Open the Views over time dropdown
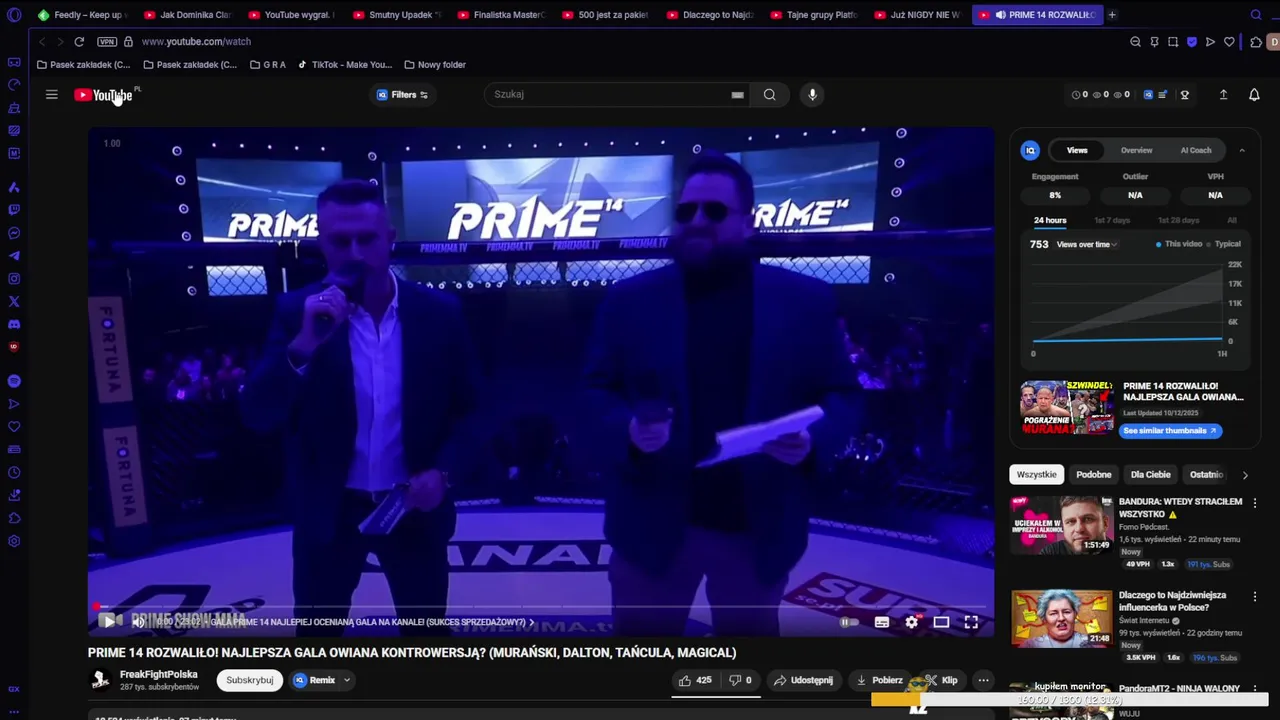1280x720 pixels. (x=1087, y=244)
